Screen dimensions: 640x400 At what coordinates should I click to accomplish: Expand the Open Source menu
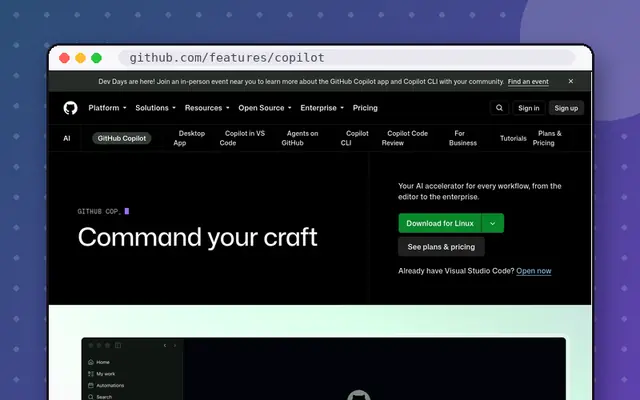click(265, 108)
